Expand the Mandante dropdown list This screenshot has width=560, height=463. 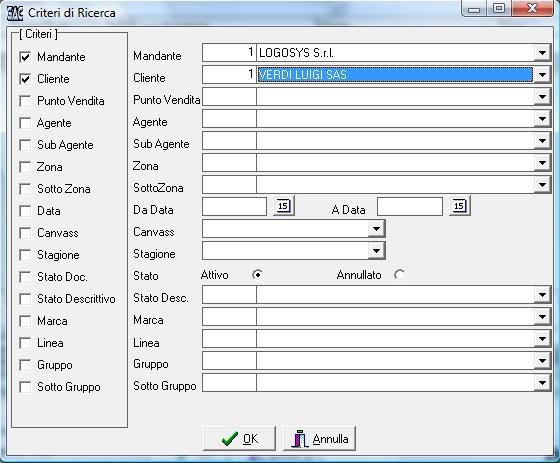[x=542, y=53]
